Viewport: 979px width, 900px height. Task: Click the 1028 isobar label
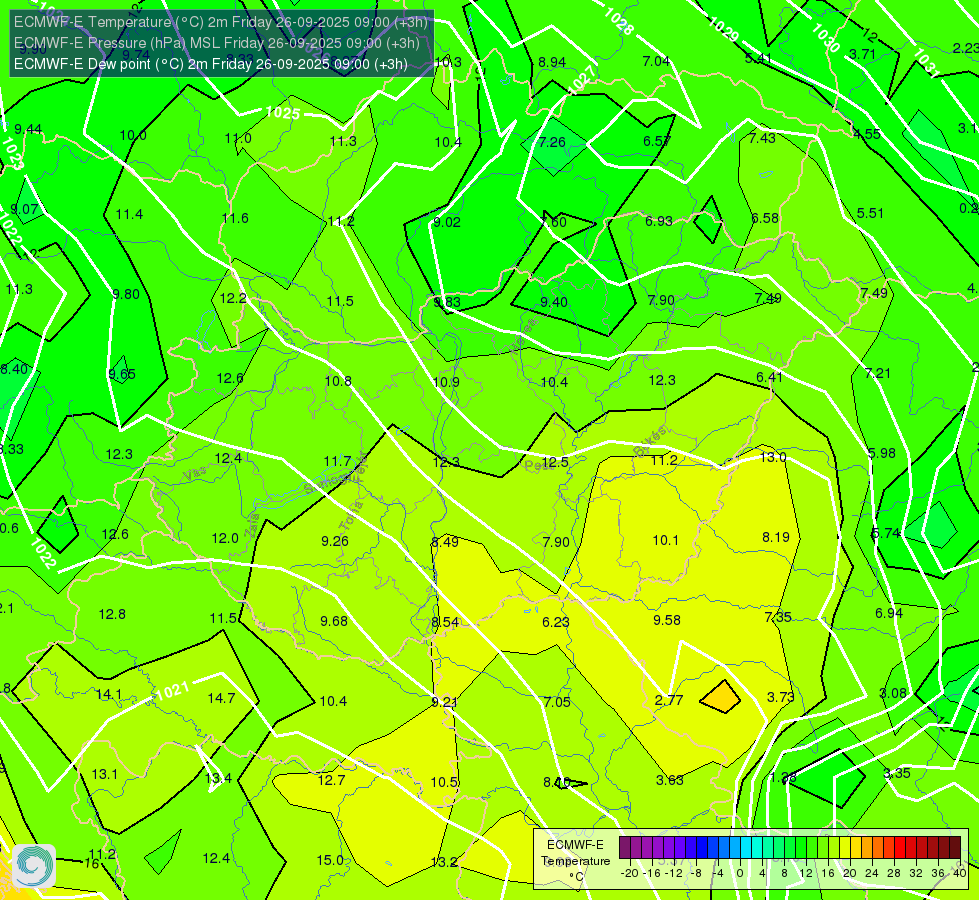(x=619, y=22)
